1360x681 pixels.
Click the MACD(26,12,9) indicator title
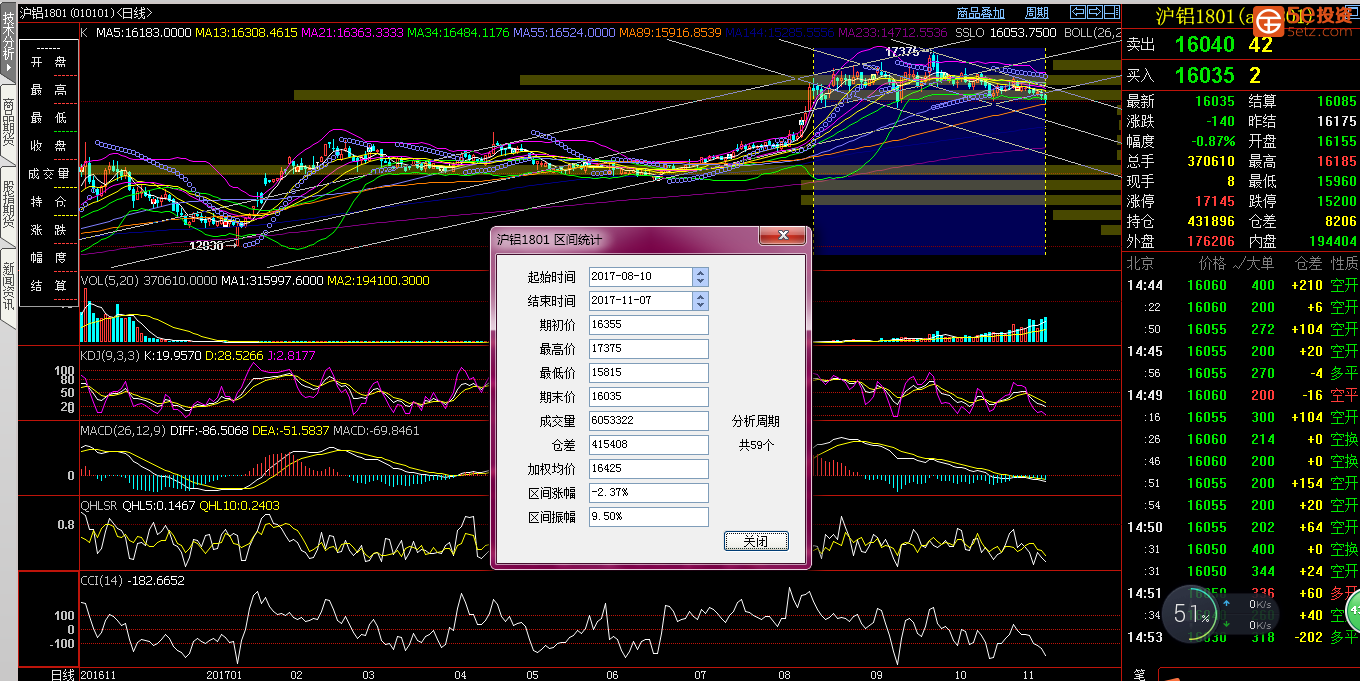[124, 431]
